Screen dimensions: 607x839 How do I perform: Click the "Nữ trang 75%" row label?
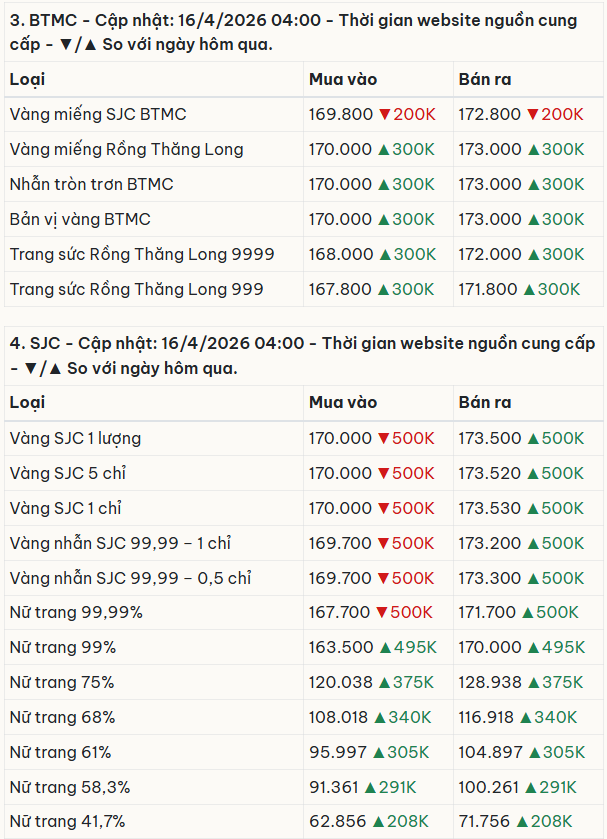62,682
